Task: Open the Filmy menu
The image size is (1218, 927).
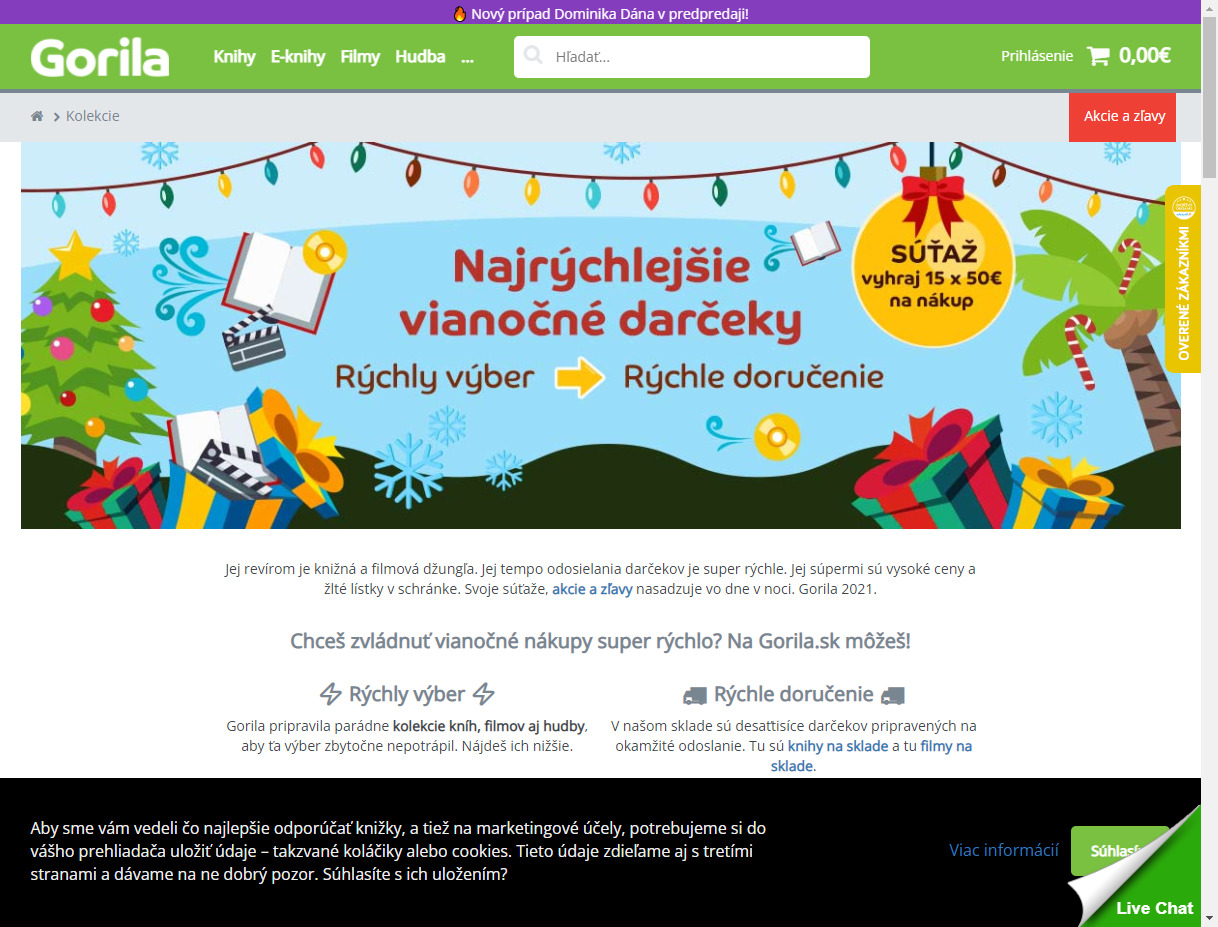Action: [360, 57]
